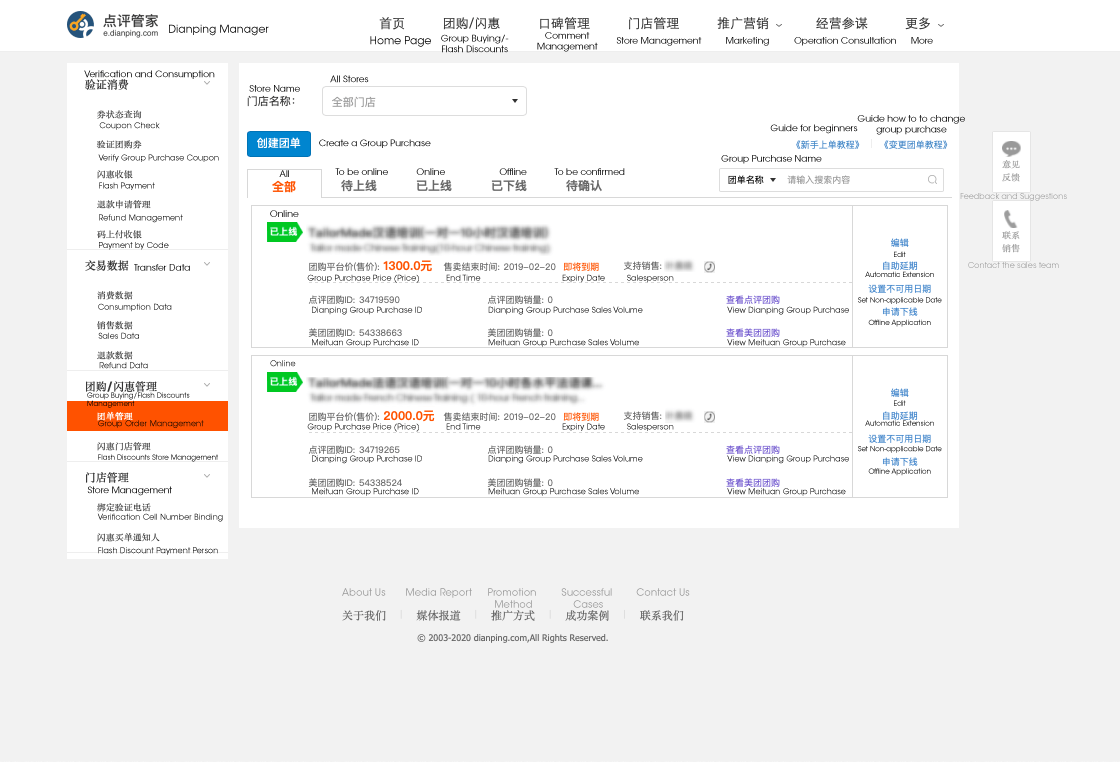1120x762 pixels.
Task: Click the search magnifier icon
Action: (932, 180)
